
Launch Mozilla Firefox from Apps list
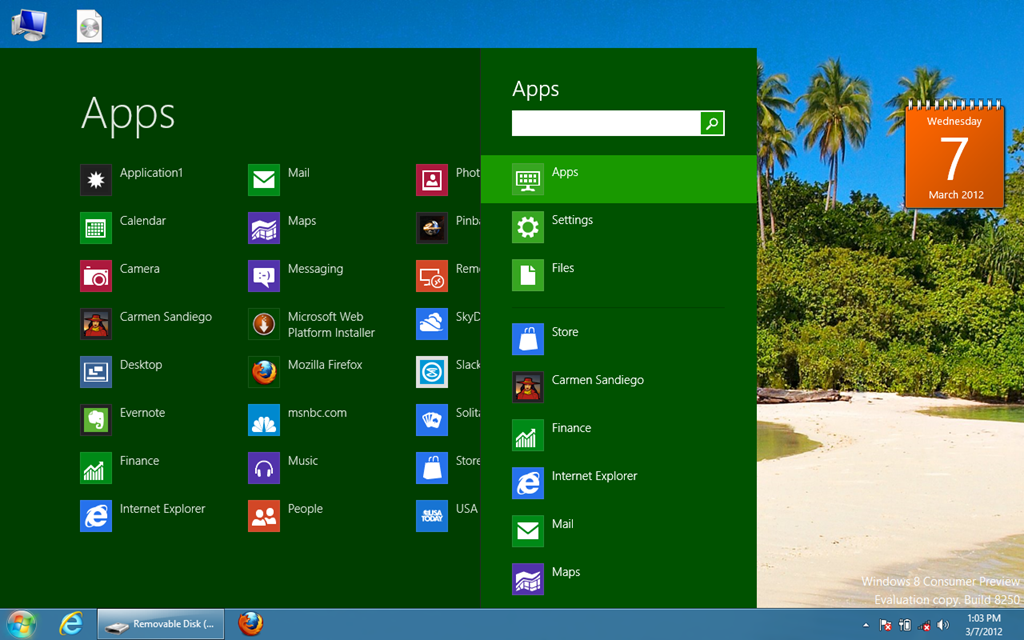pyautogui.click(x=264, y=372)
